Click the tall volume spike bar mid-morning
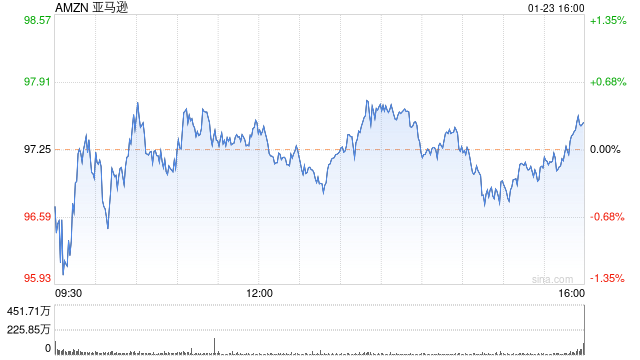Screen dimensions: 640x360 (214, 346)
